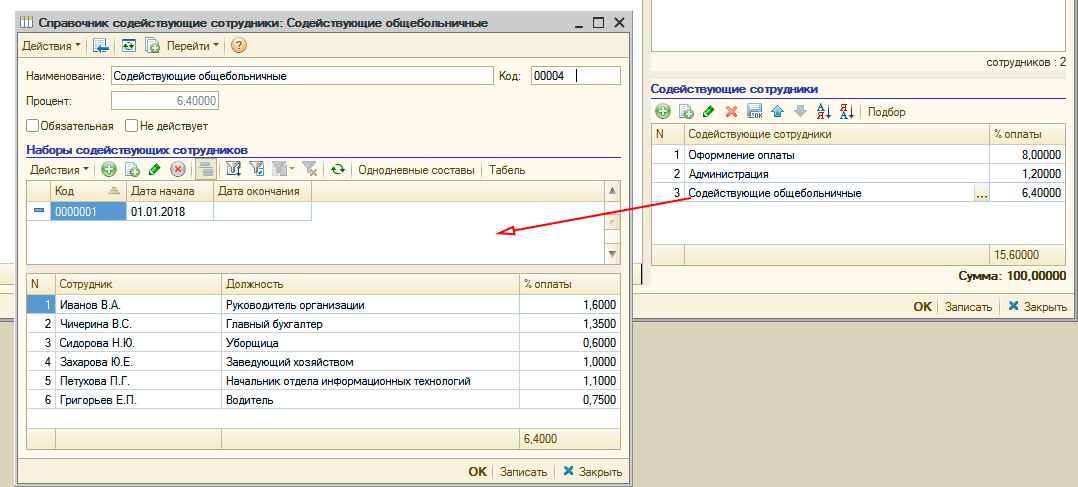The image size is (1078, 487).
Task: Click the "Подбор" button in right panel
Action: [887, 112]
